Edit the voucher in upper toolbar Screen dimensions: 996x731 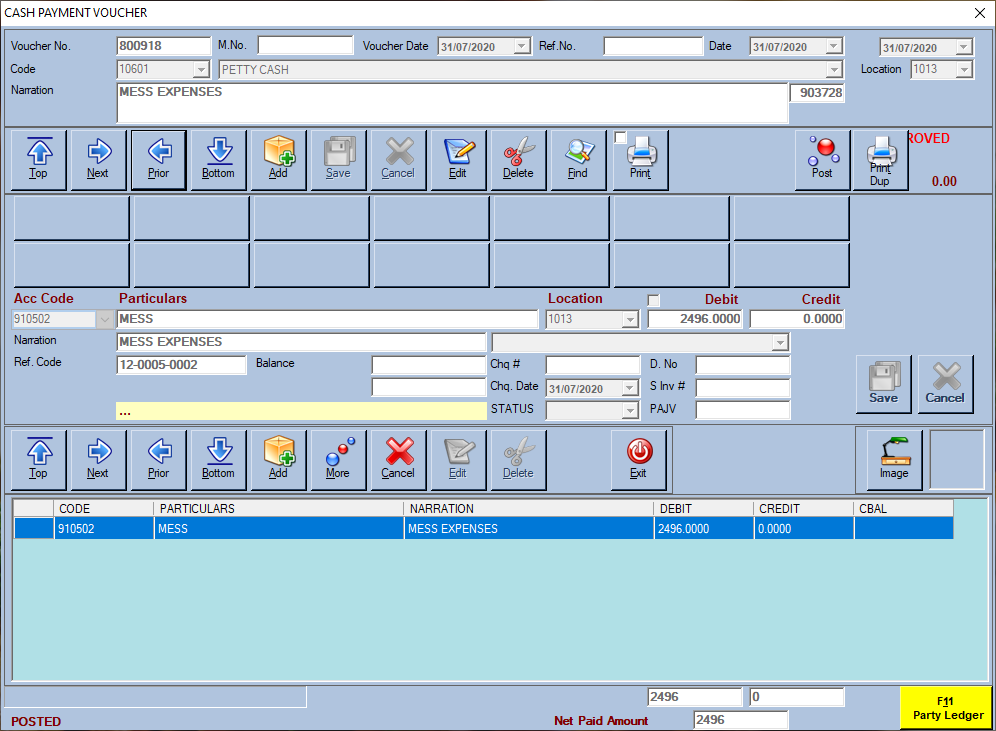pyautogui.click(x=459, y=160)
